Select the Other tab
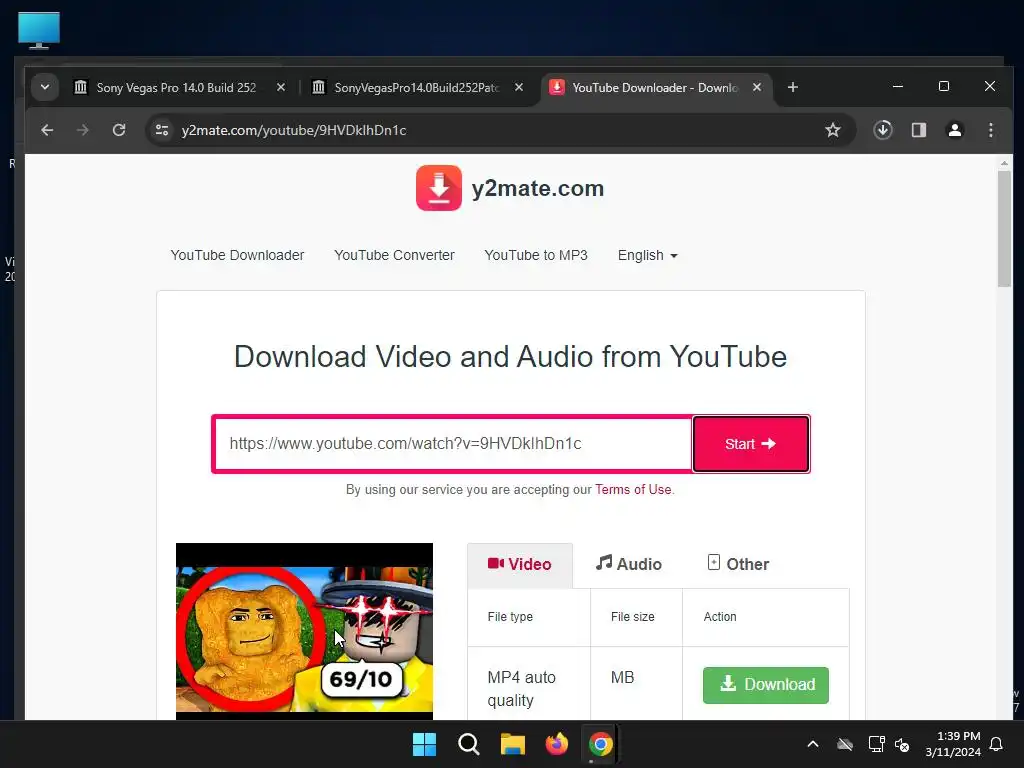This screenshot has width=1024, height=768. [x=738, y=564]
